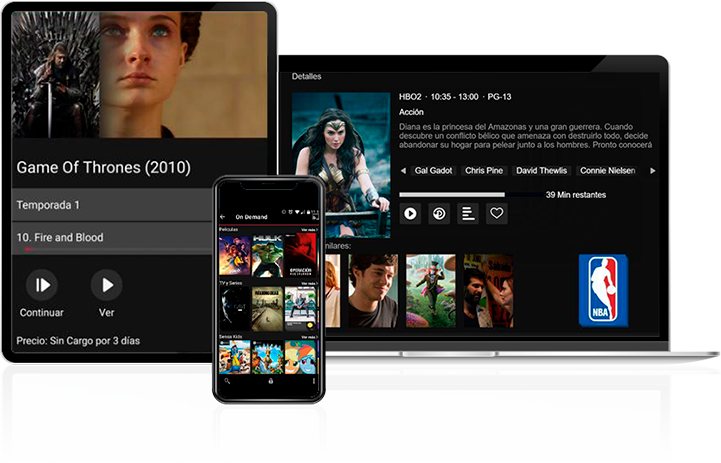Tap the man on bench series poster
The image size is (721, 463).
300,309
